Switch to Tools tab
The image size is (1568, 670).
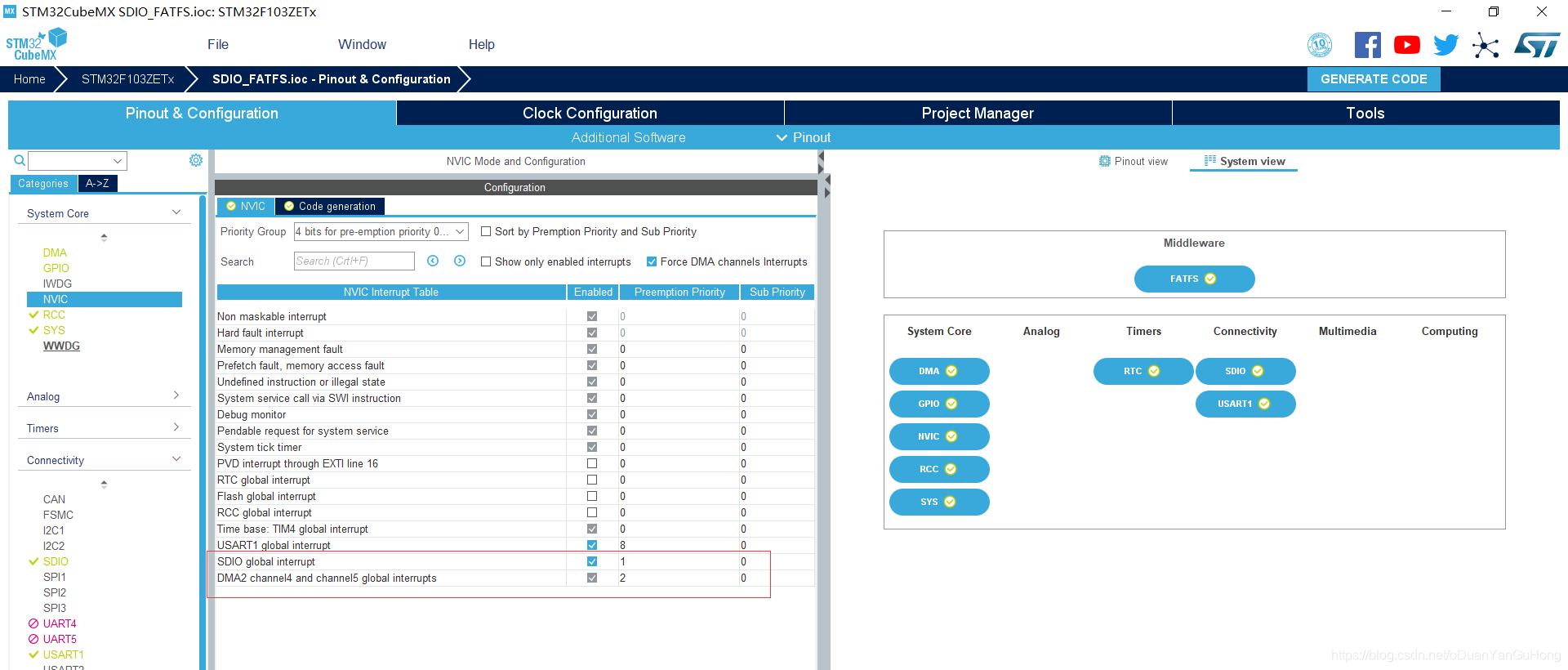pos(1365,113)
